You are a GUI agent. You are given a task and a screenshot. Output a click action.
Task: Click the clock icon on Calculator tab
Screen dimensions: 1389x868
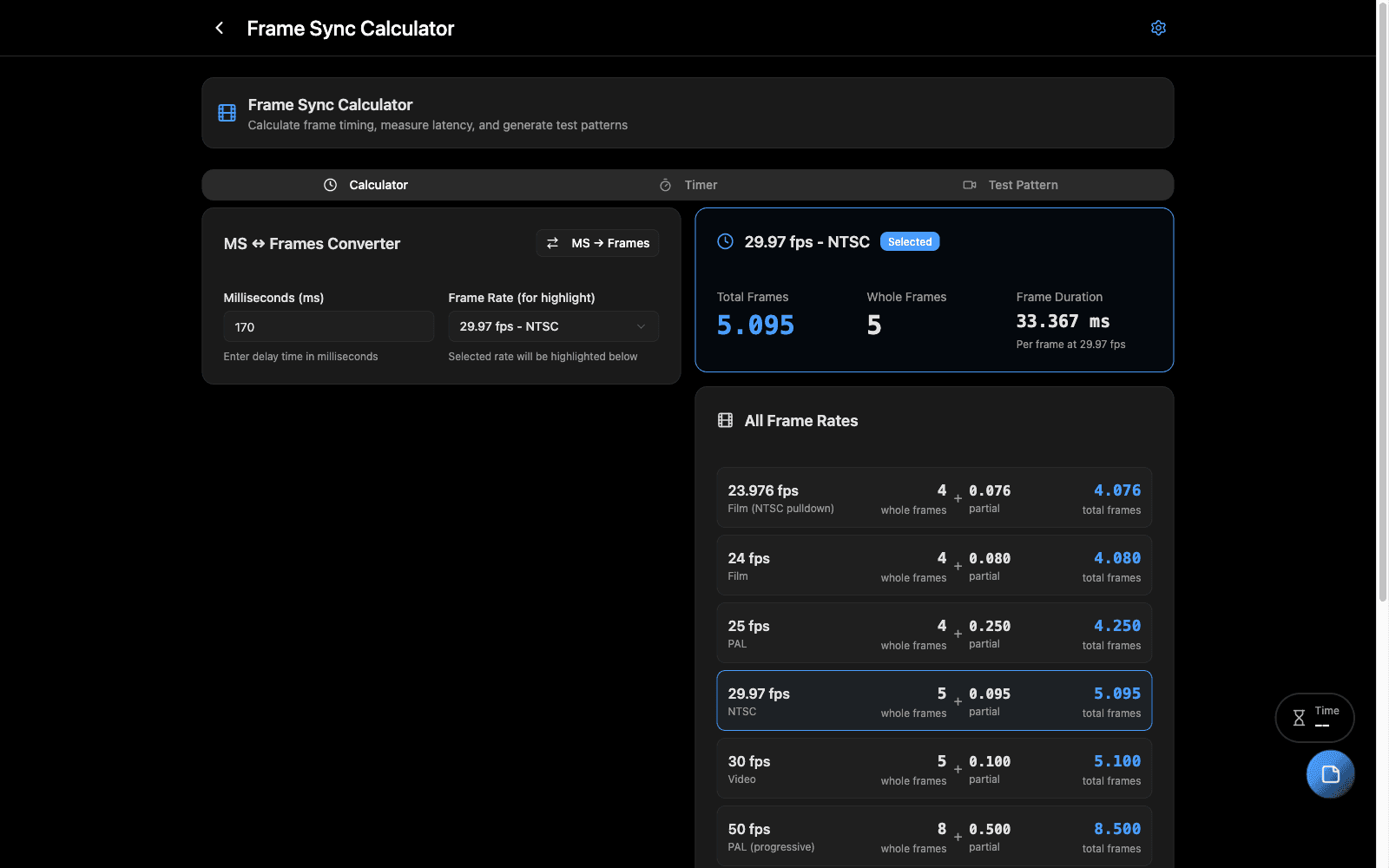click(x=330, y=185)
